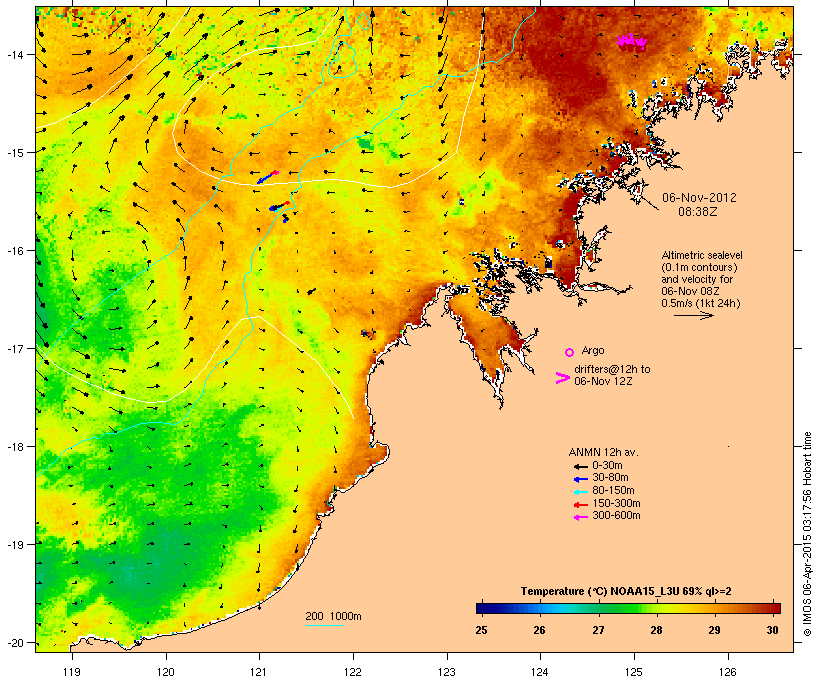The image size is (820, 680).
Task: Click the 122 longitude axis label
Action: point(353,672)
